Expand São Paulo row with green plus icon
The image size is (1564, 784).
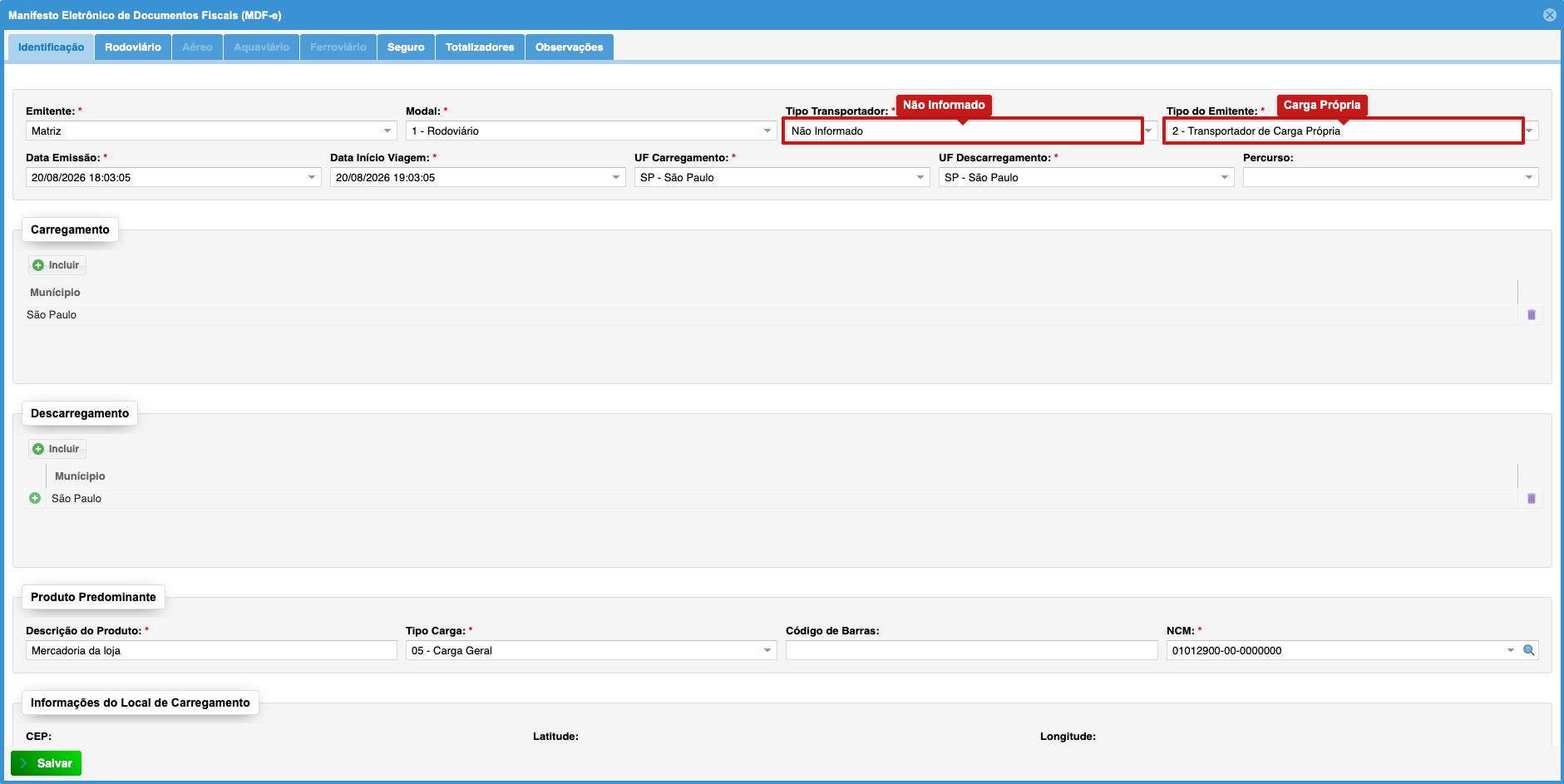[35, 498]
